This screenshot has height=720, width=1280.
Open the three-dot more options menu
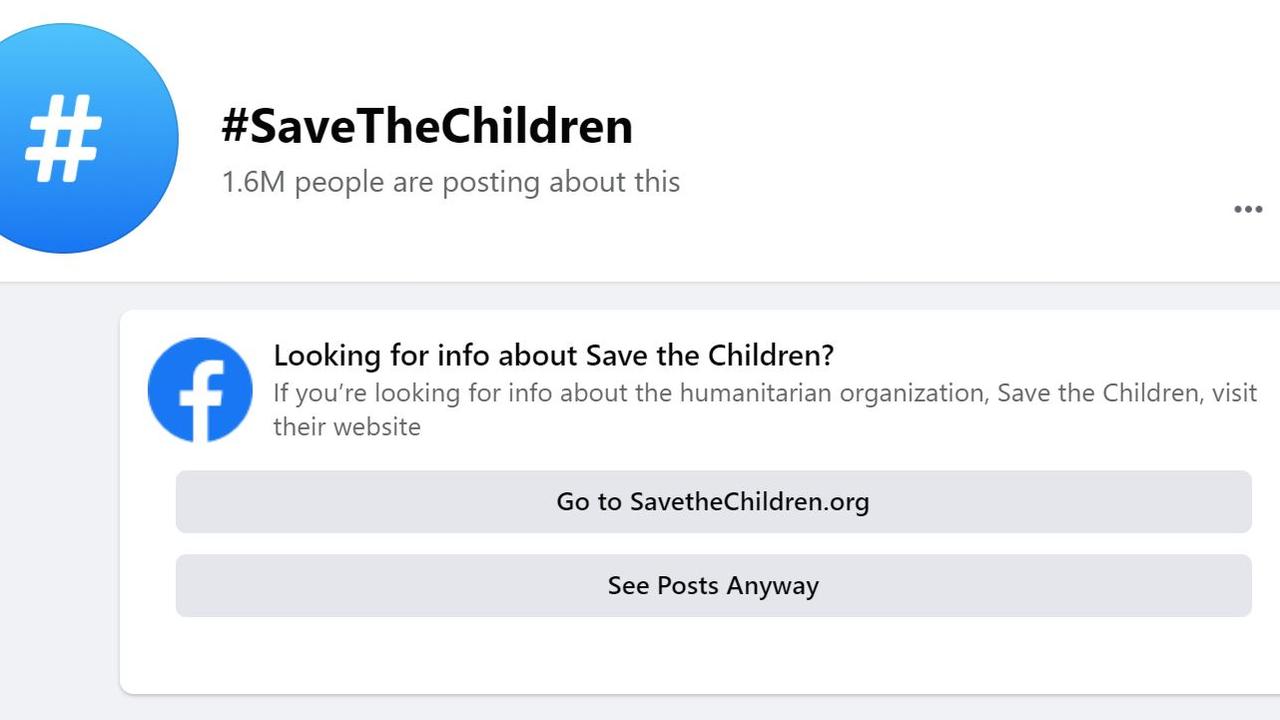[1248, 209]
